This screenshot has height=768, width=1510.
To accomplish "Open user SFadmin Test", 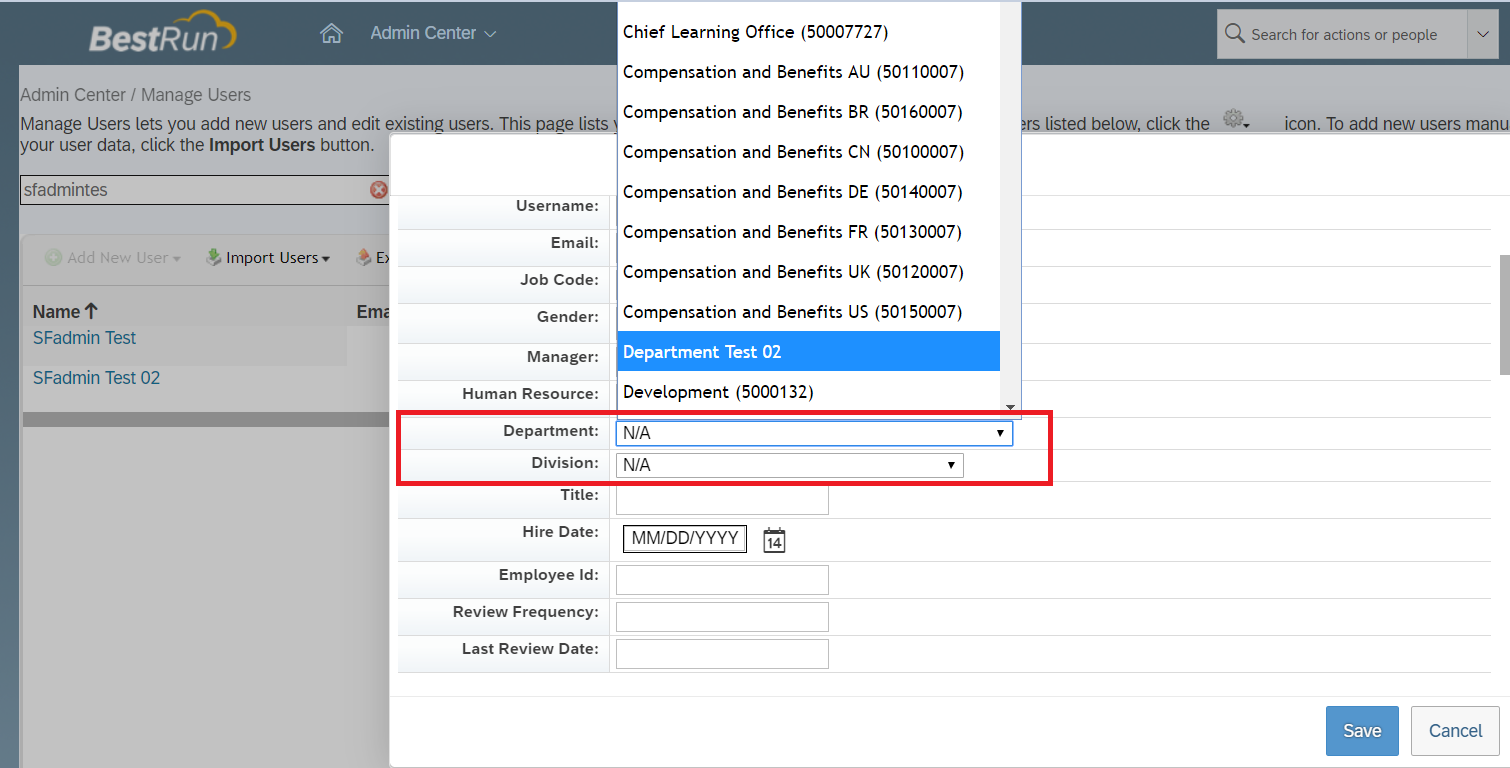I will [x=84, y=338].
